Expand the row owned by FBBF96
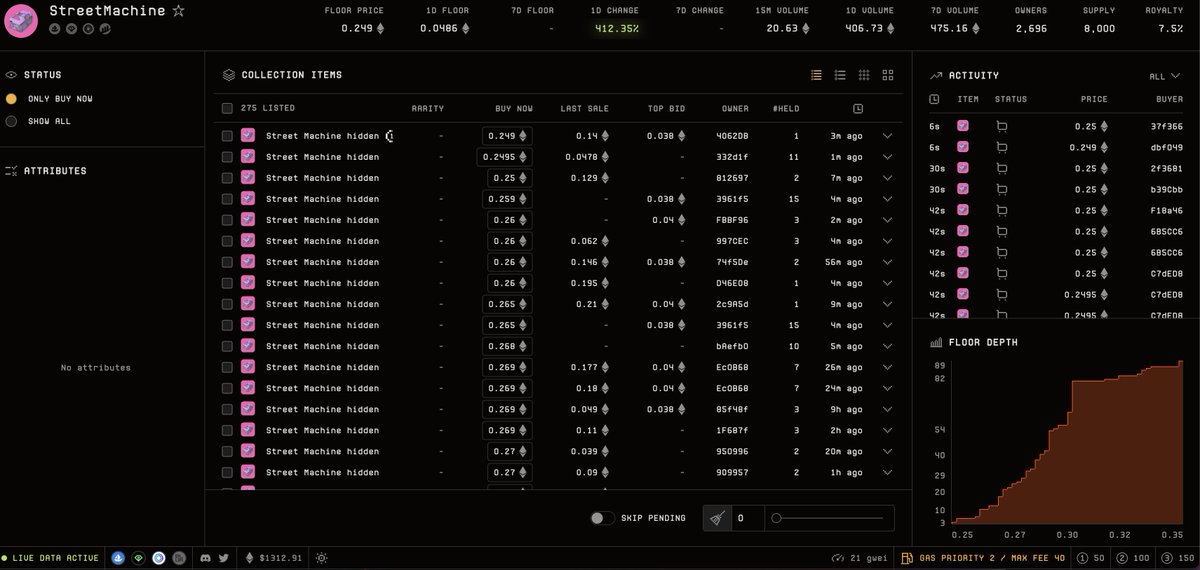 pyautogui.click(x=887, y=220)
